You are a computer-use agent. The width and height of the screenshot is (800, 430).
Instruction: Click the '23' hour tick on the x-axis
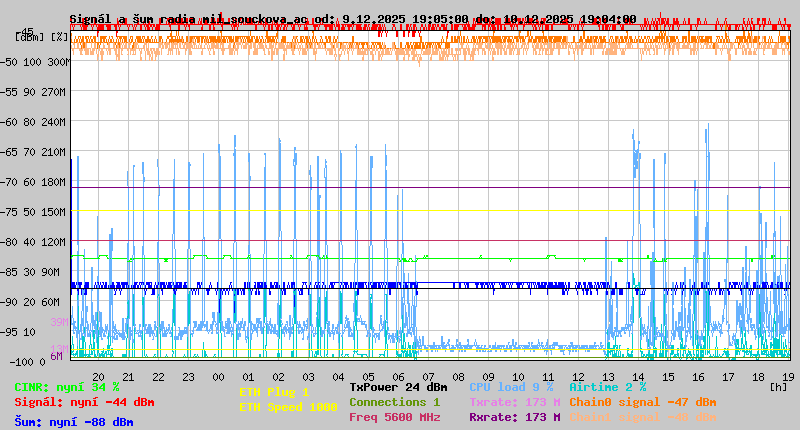tap(189, 377)
